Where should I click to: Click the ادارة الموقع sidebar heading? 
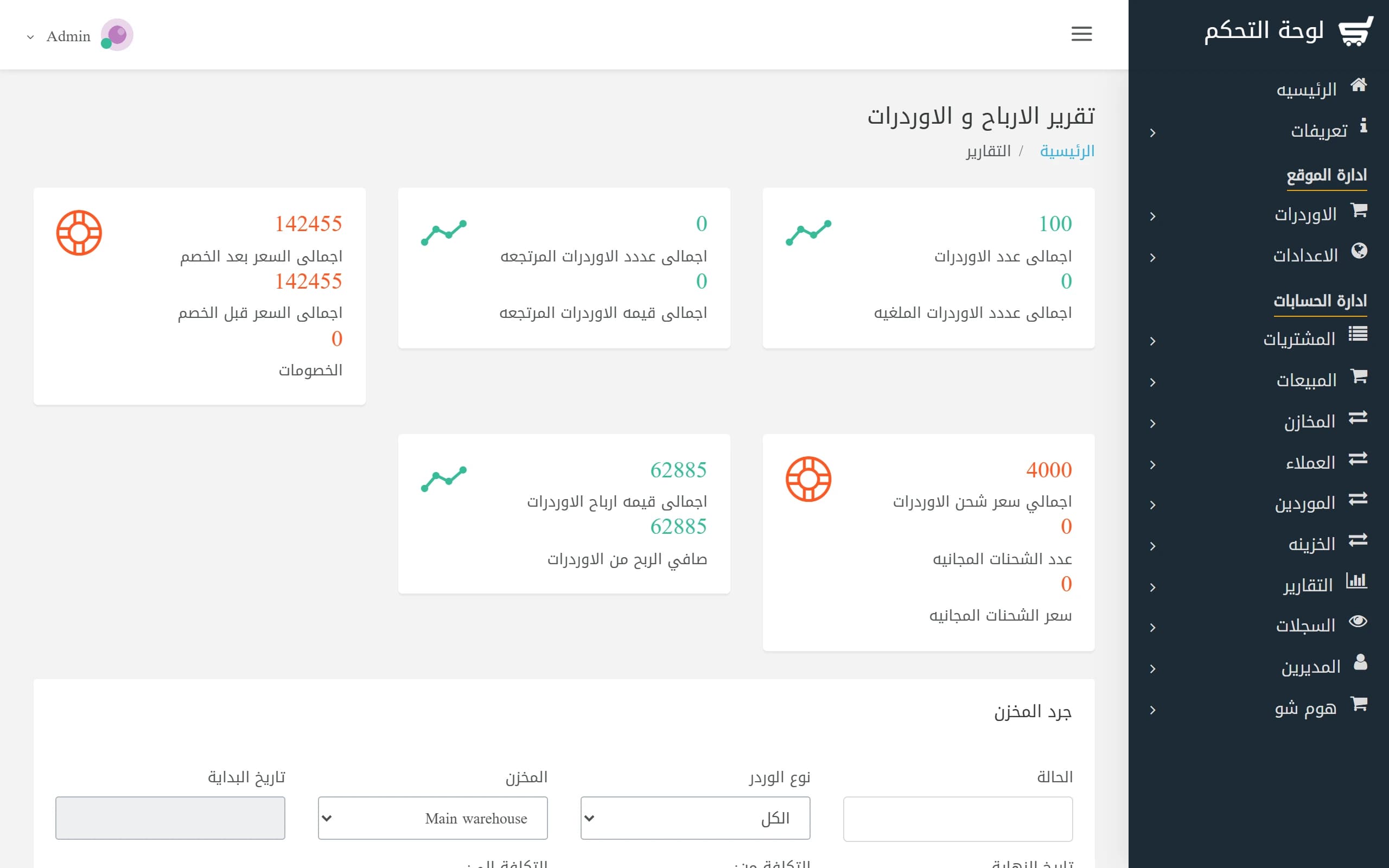(1327, 175)
